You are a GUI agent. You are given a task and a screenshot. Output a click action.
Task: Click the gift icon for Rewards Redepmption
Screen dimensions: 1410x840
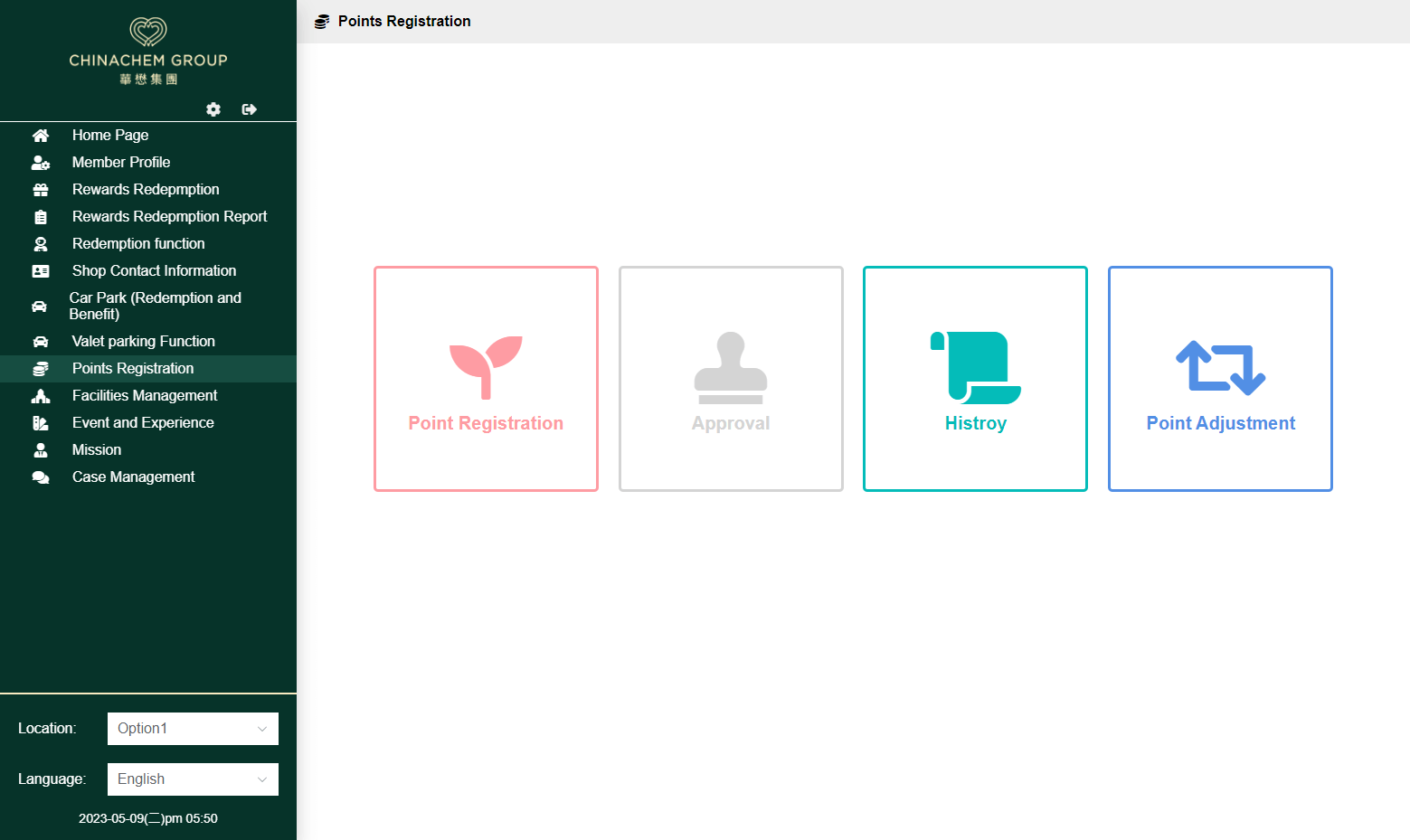[41, 190]
